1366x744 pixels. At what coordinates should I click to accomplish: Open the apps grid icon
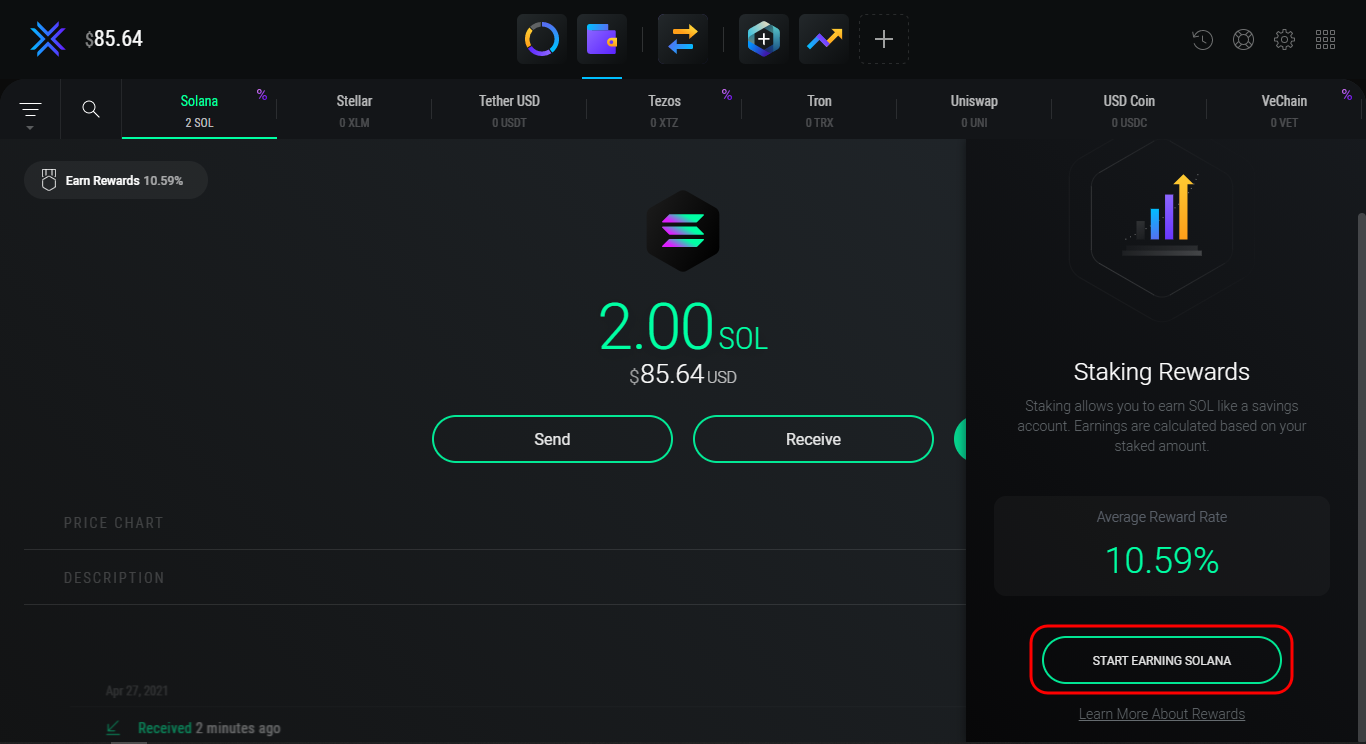(1325, 40)
